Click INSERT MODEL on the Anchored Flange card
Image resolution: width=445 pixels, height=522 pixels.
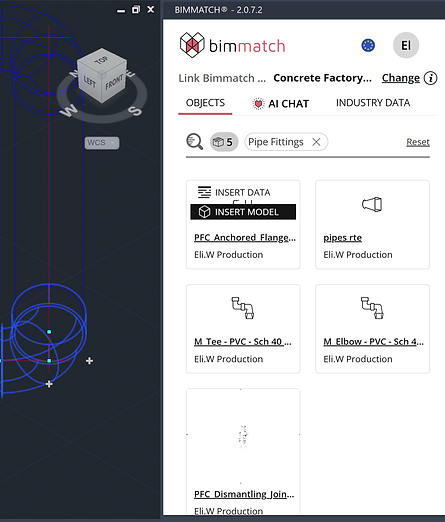(243, 212)
